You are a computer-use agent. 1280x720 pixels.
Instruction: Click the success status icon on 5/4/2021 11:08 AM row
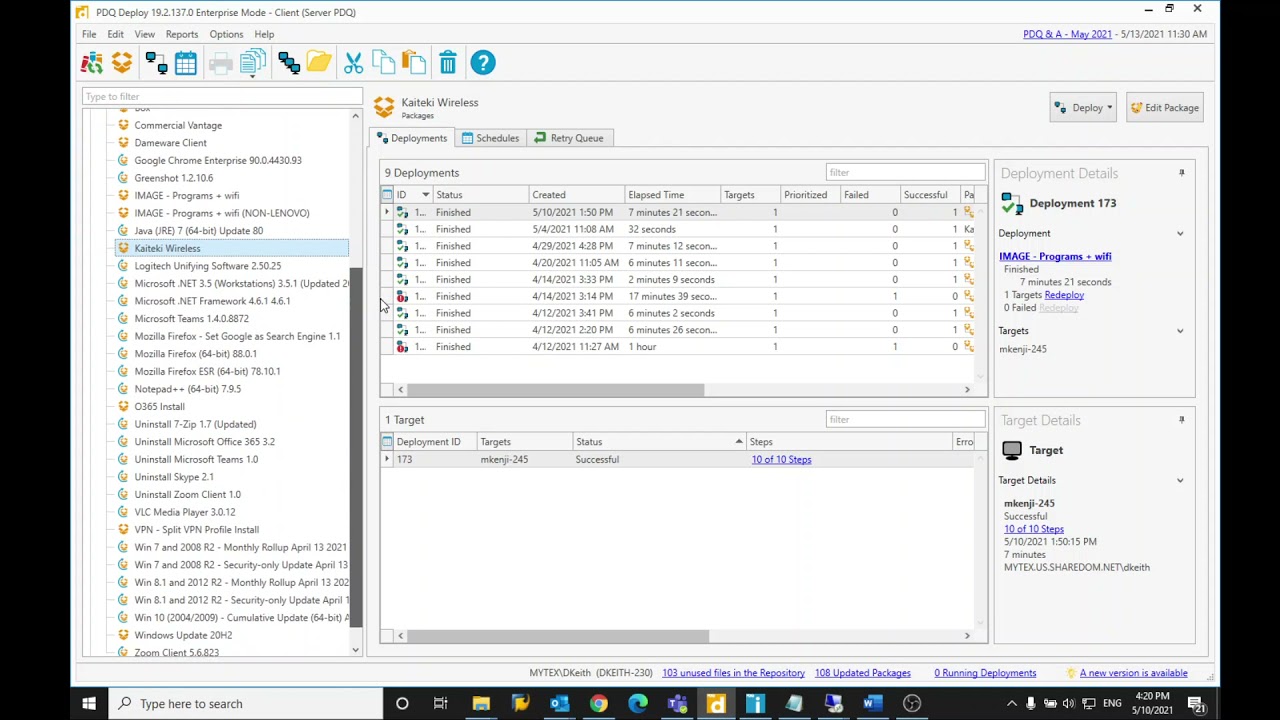(402, 229)
